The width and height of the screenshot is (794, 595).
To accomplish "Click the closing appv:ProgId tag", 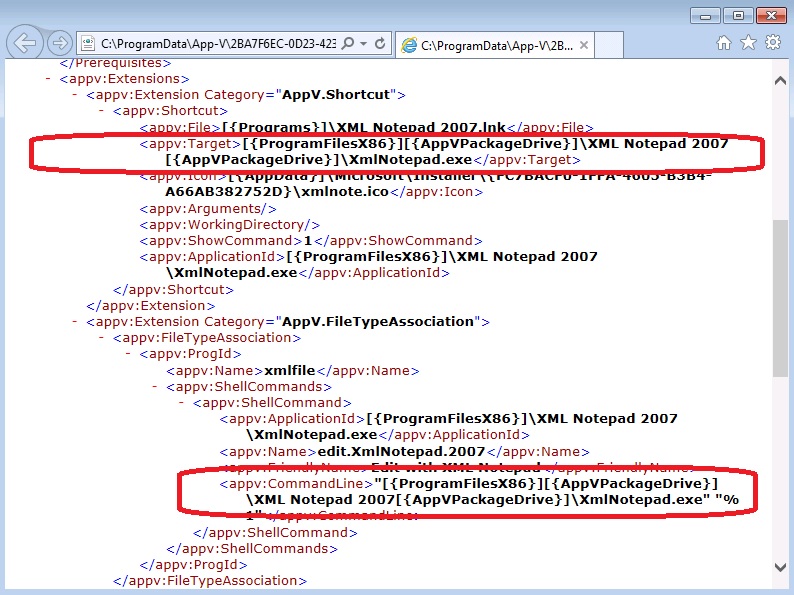I will pos(193,565).
